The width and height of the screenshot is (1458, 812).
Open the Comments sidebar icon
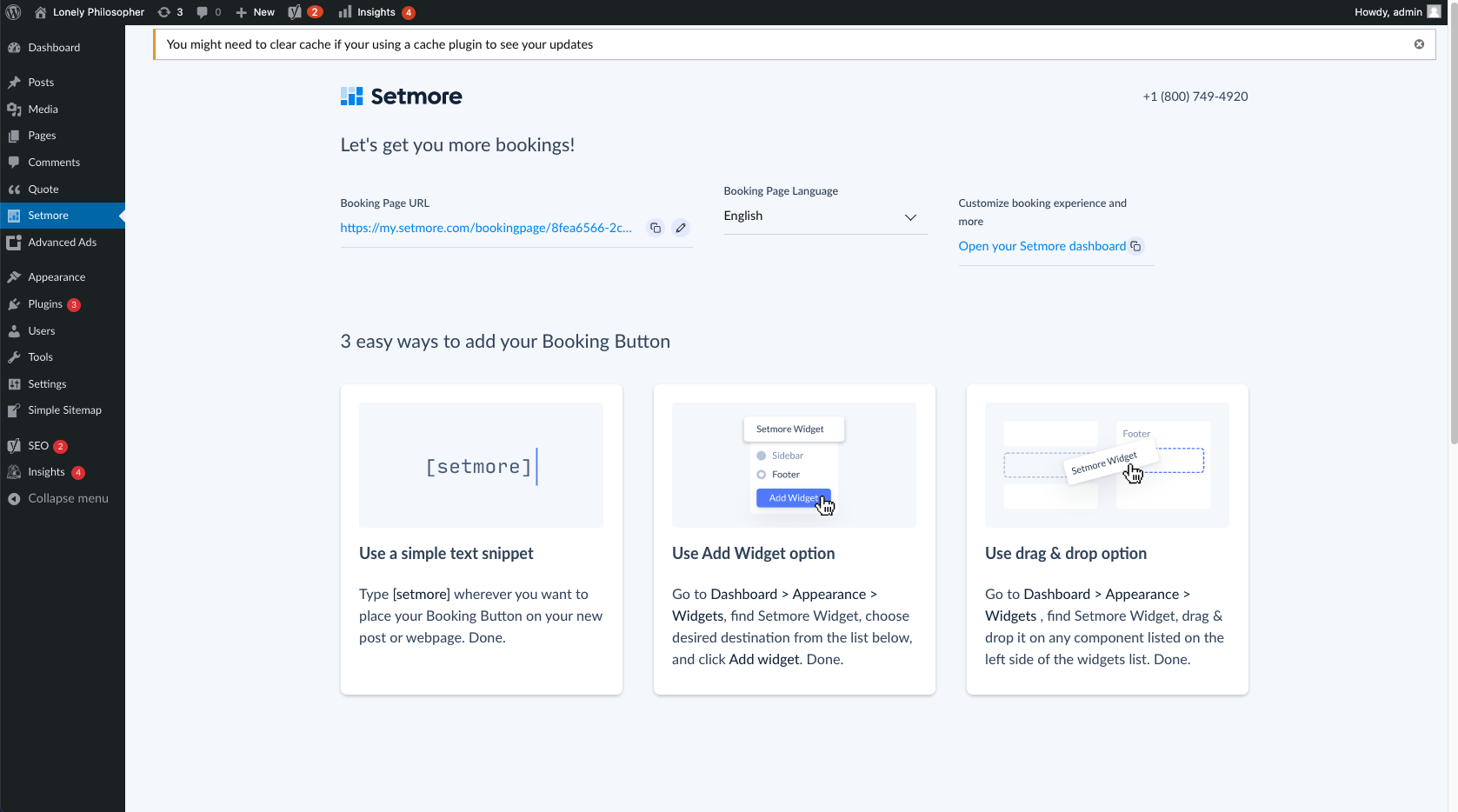click(x=14, y=163)
